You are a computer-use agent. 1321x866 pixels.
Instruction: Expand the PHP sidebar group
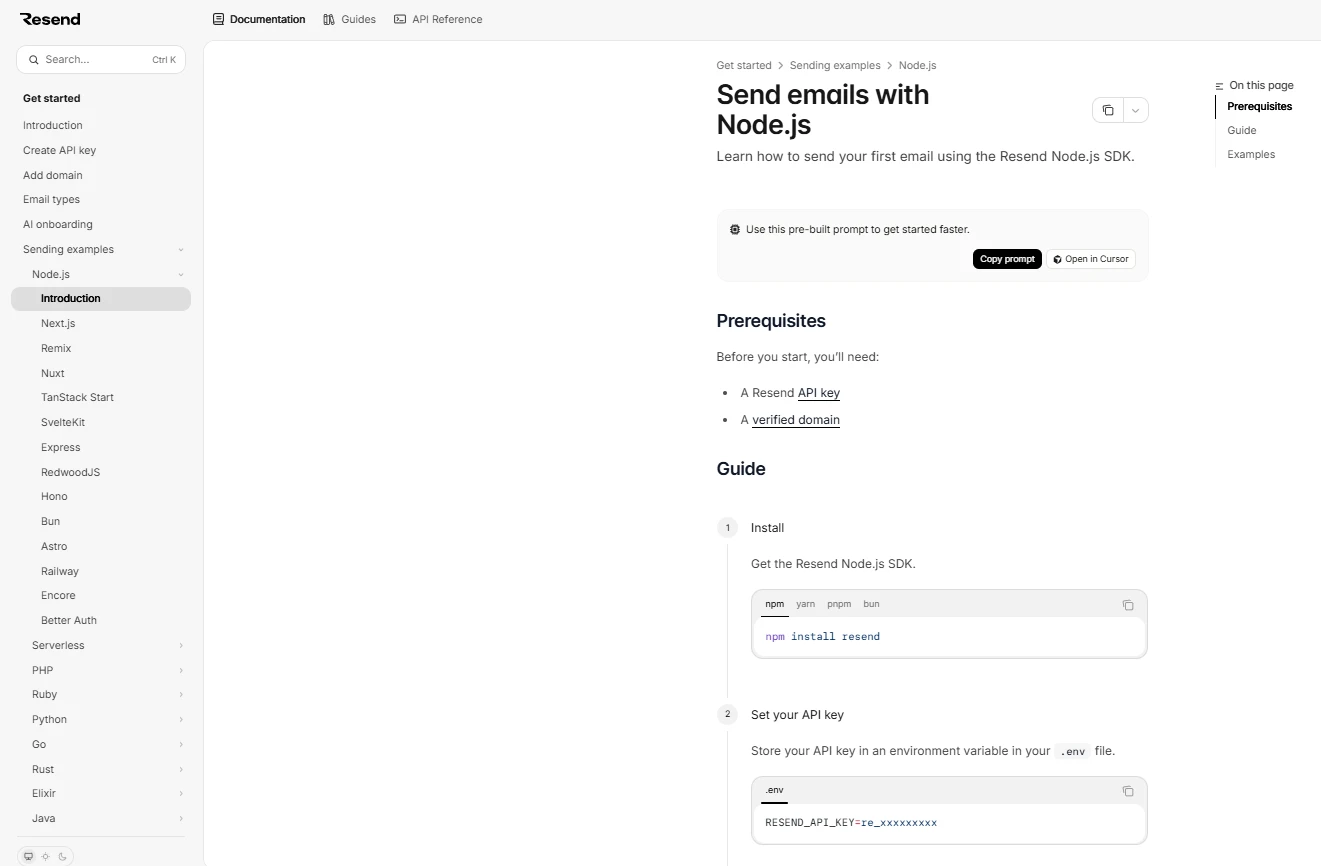click(181, 670)
